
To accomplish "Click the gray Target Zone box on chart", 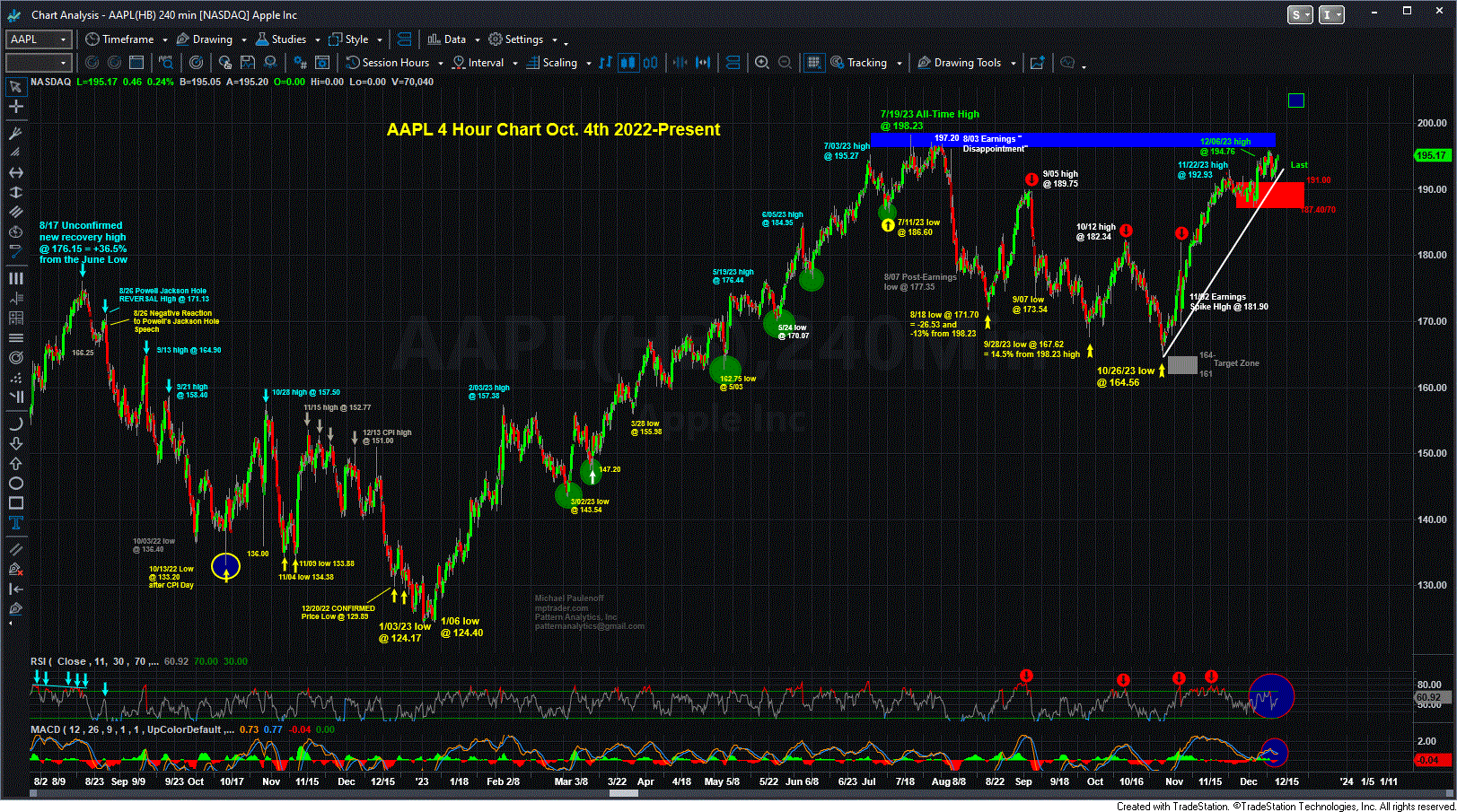I will (x=1182, y=365).
